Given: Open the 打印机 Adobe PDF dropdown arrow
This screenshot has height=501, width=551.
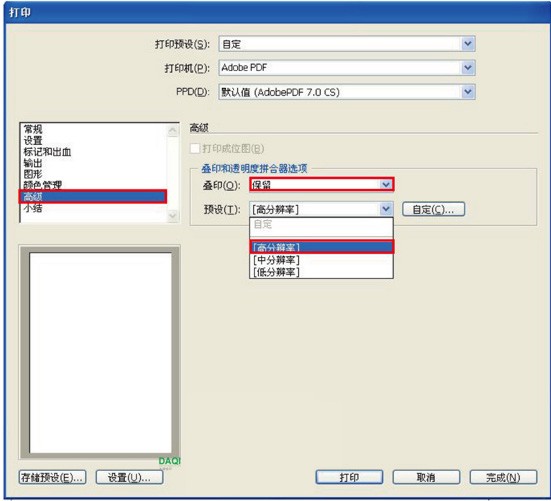Looking at the screenshot, I should point(468,67).
